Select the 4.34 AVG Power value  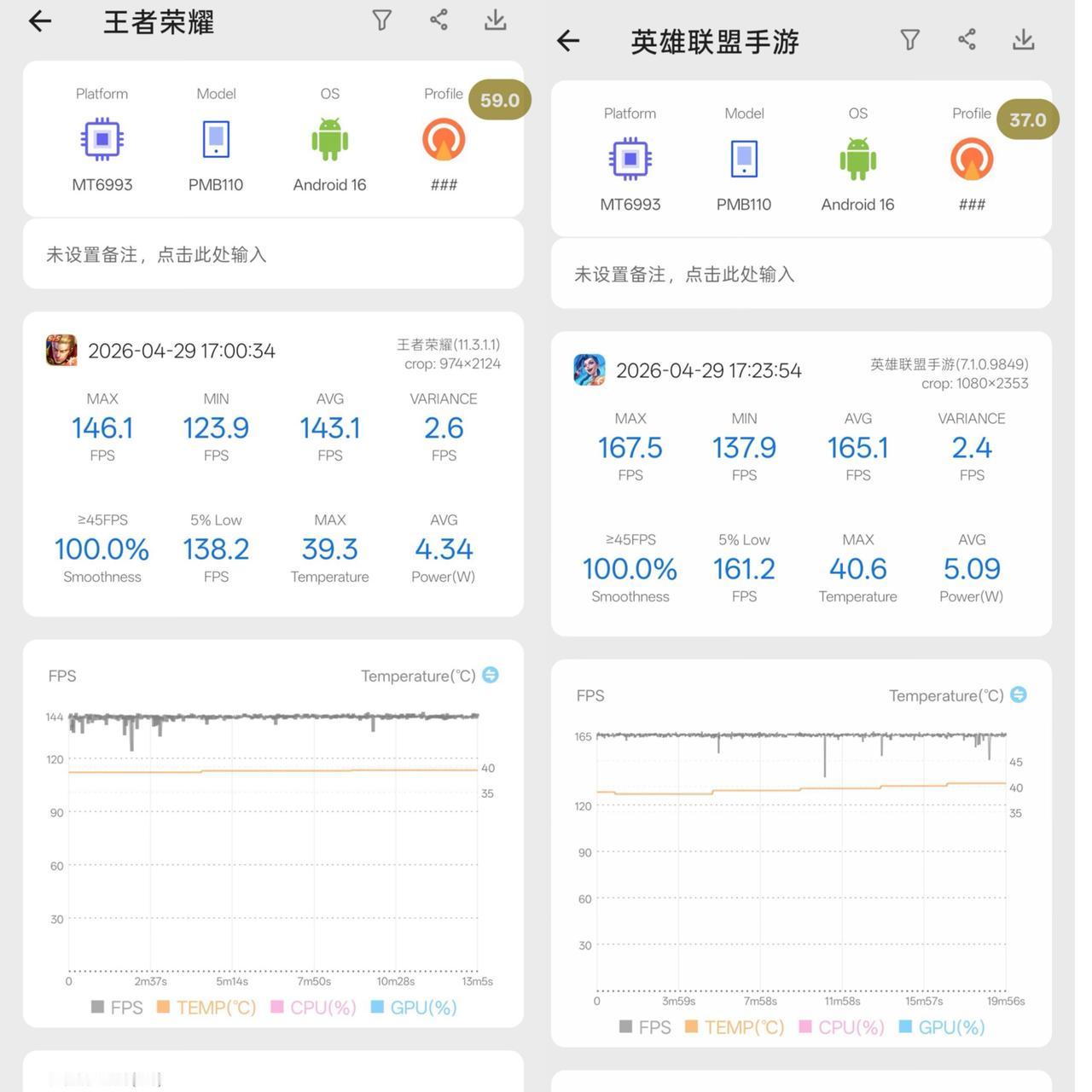pyautogui.click(x=444, y=549)
